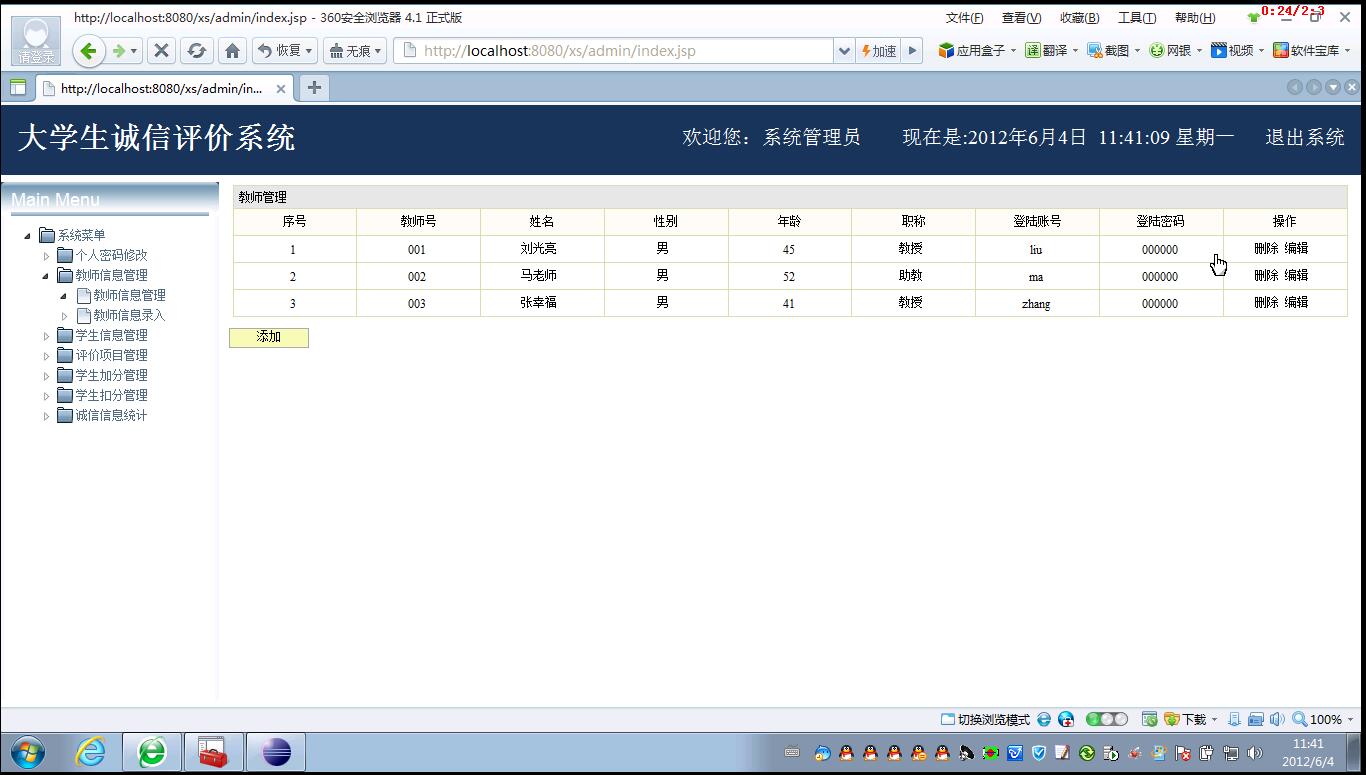Open the 收藏(B) menu

click(1079, 18)
